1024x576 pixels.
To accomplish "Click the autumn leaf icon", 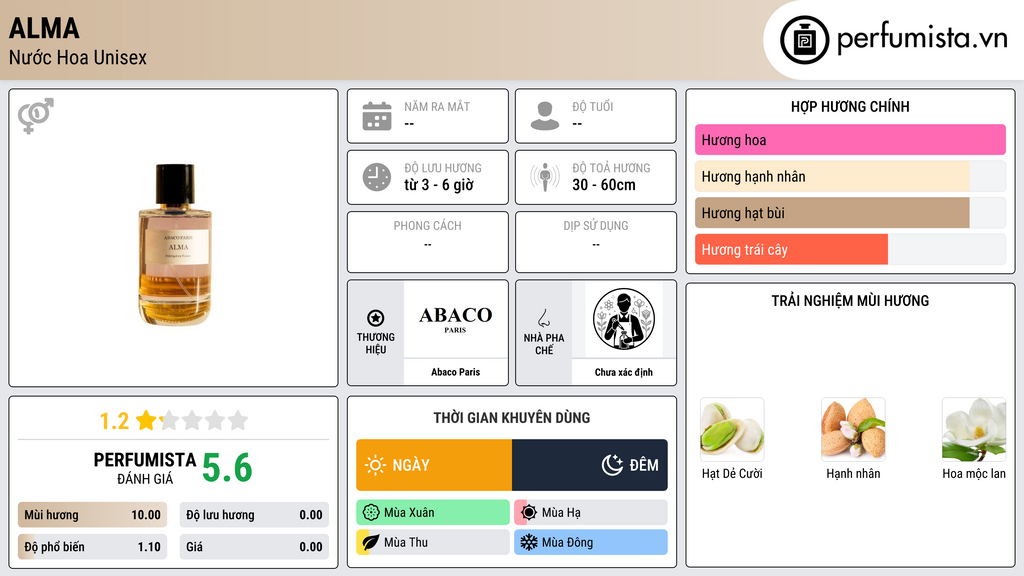I will pos(371,543).
